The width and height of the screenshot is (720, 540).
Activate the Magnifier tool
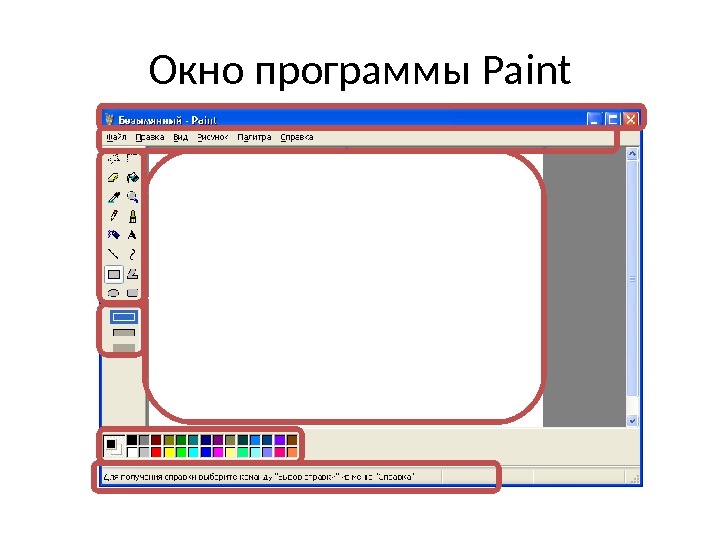click(x=133, y=197)
